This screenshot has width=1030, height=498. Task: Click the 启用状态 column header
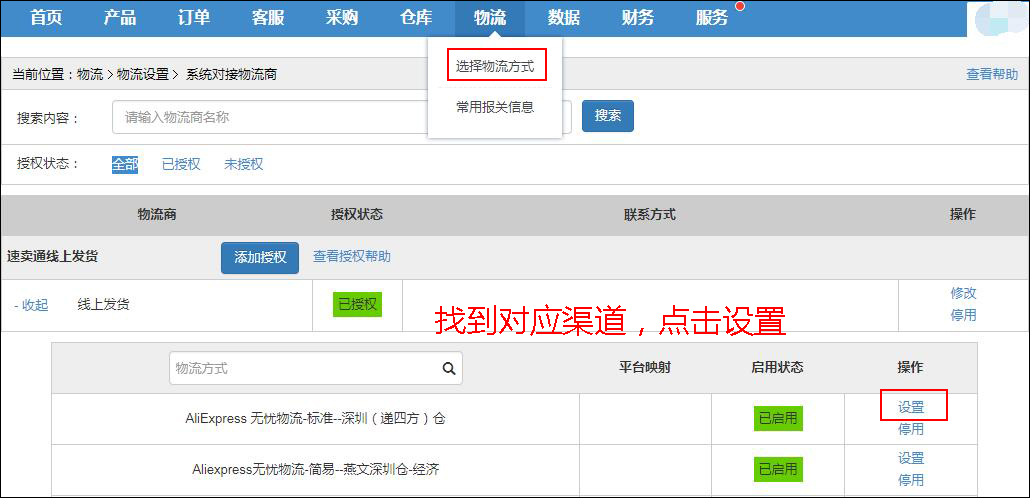click(777, 367)
